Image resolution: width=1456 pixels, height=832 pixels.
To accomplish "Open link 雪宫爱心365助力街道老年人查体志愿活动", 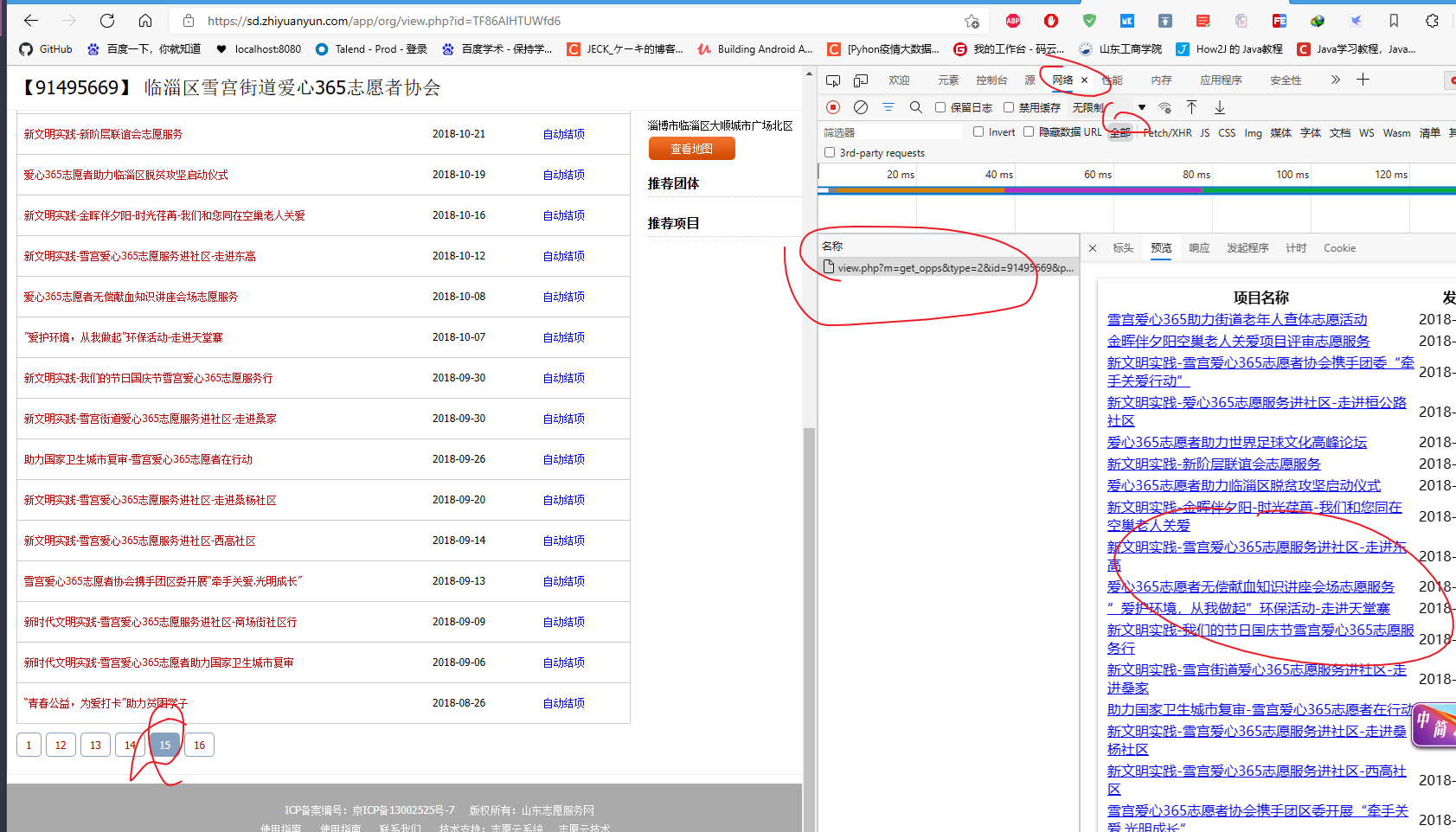I will click(x=1237, y=319).
